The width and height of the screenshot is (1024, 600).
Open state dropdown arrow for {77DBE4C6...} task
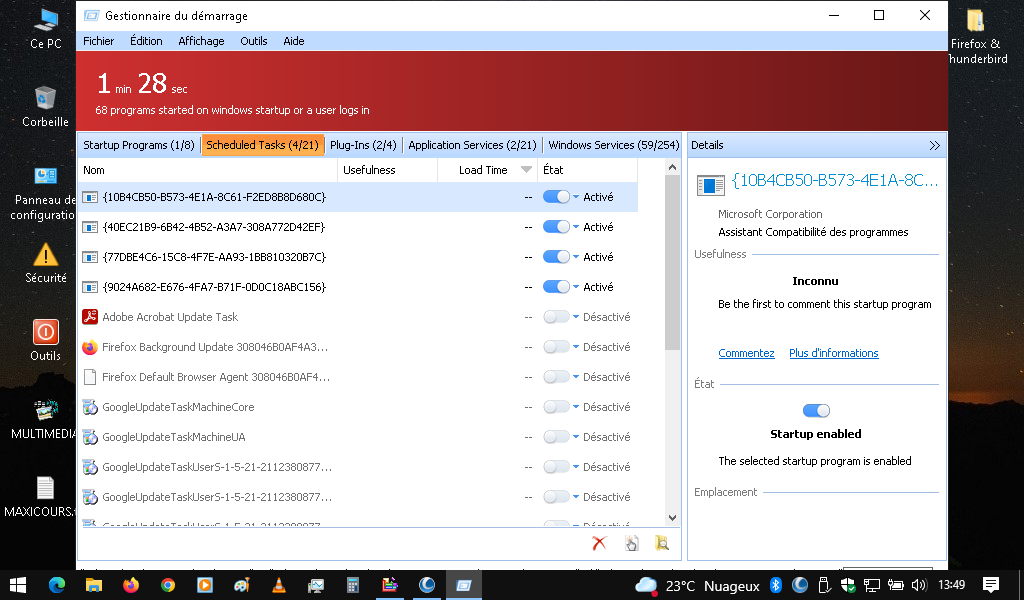(x=576, y=258)
